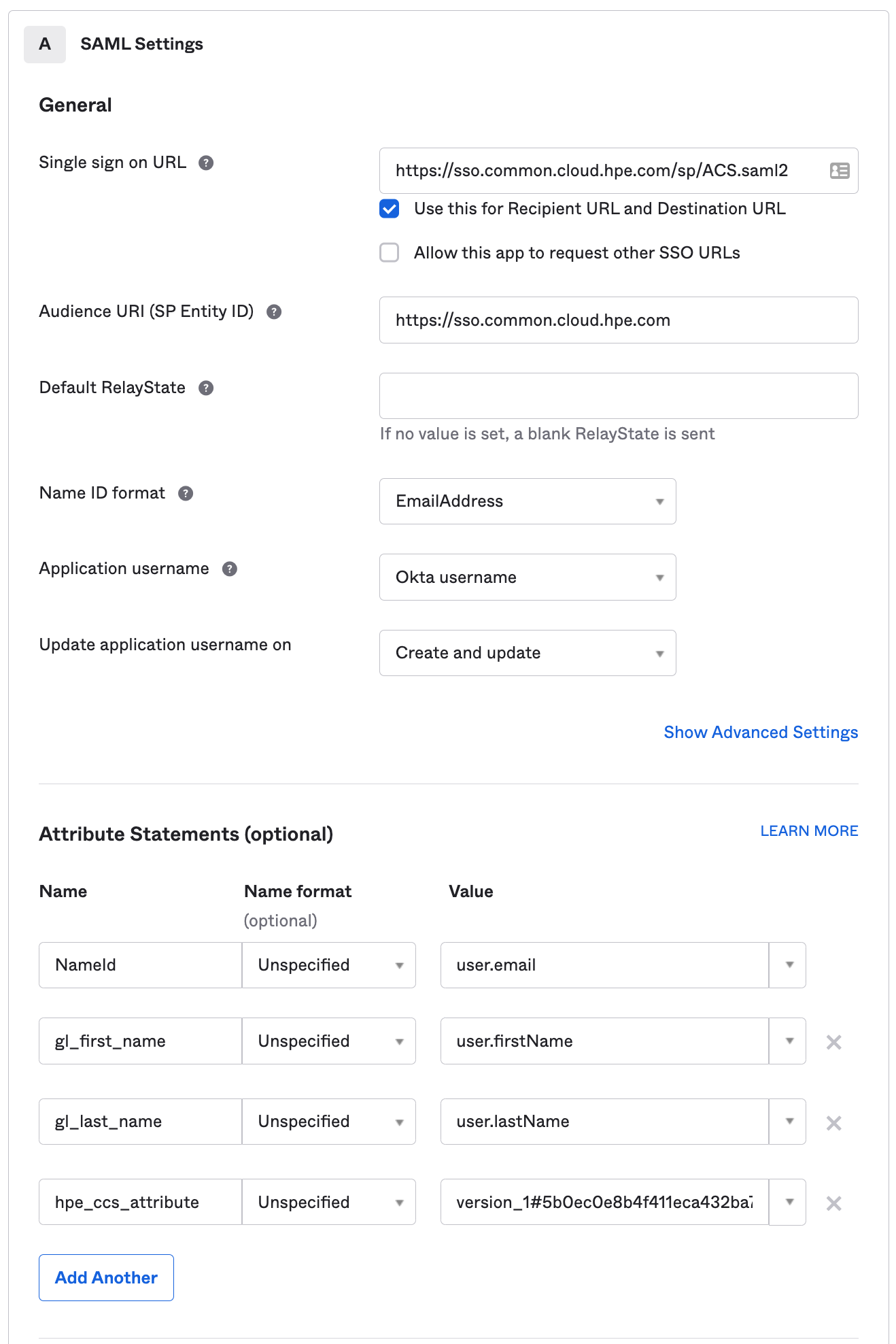This screenshot has width=896, height=1344.
Task: Click the Default RelayState help icon
Action: click(x=207, y=388)
